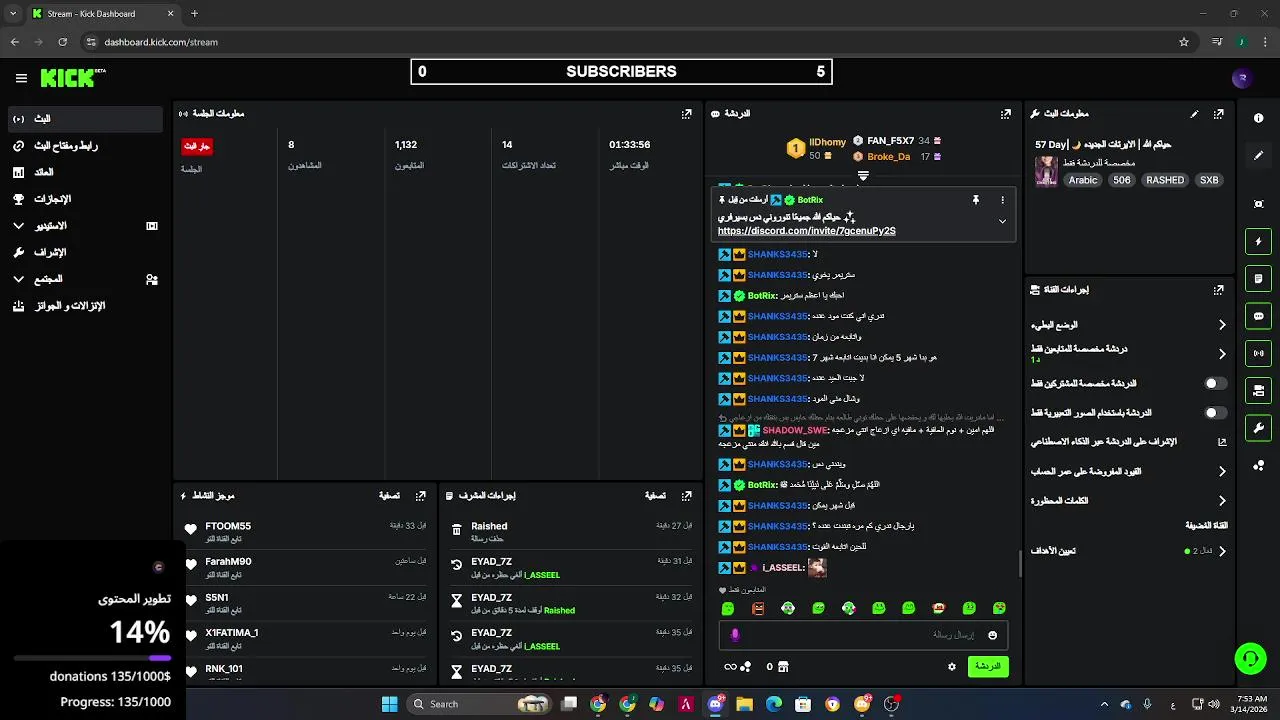Open the chat shop icon

[783, 667]
